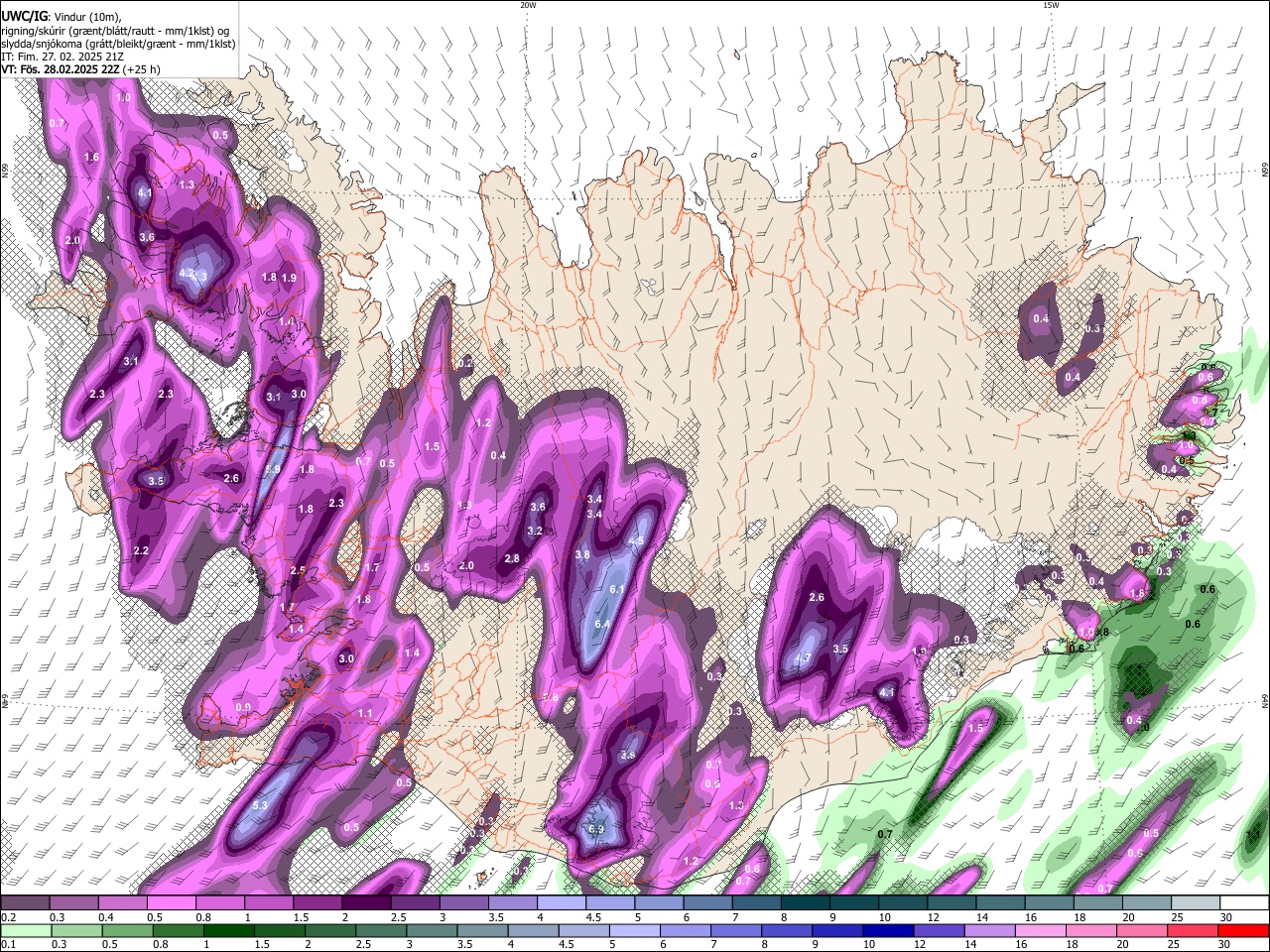Select the white upper legend swatch labeled 30

coord(1244,903)
